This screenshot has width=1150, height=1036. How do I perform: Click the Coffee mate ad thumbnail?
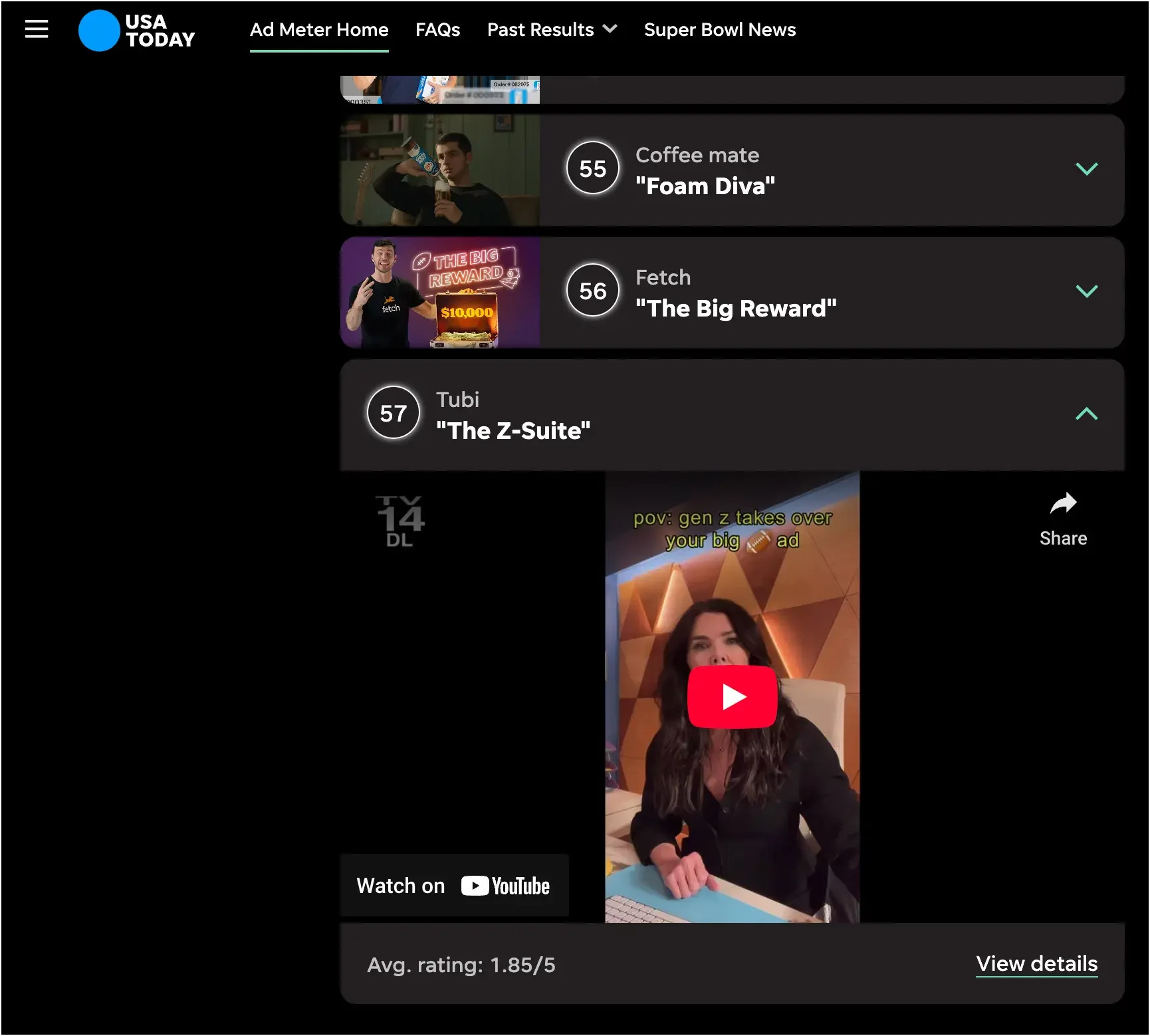tap(440, 170)
